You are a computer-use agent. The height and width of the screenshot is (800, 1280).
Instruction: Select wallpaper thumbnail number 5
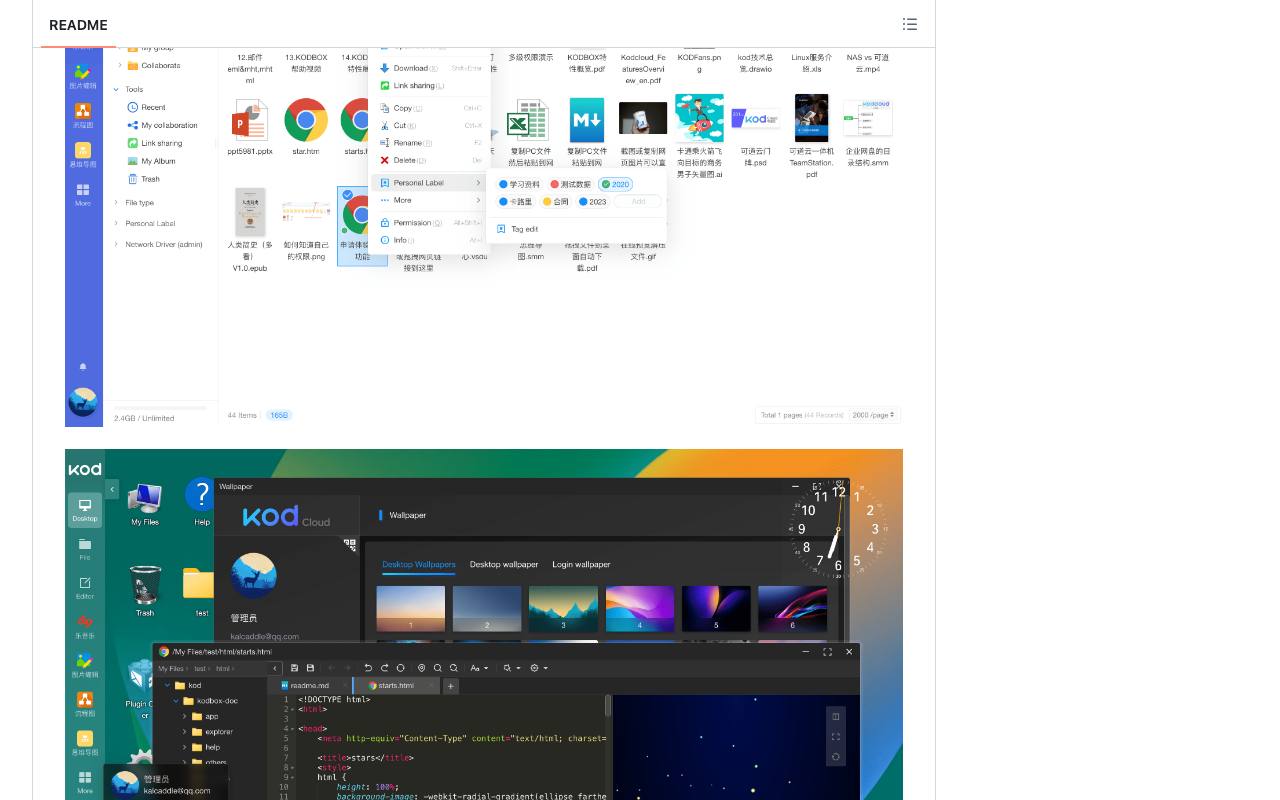pyautogui.click(x=716, y=609)
